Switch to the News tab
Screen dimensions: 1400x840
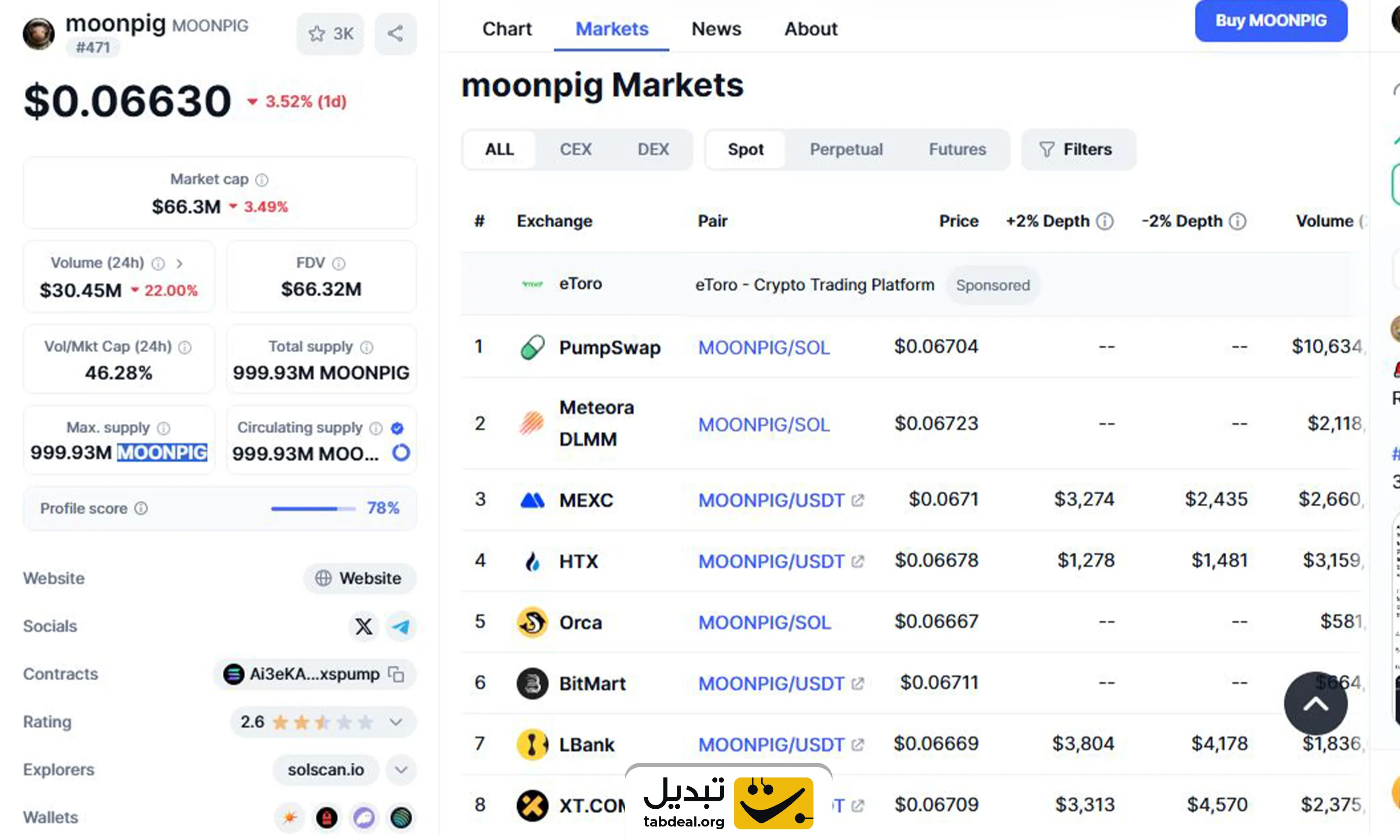[x=716, y=29]
